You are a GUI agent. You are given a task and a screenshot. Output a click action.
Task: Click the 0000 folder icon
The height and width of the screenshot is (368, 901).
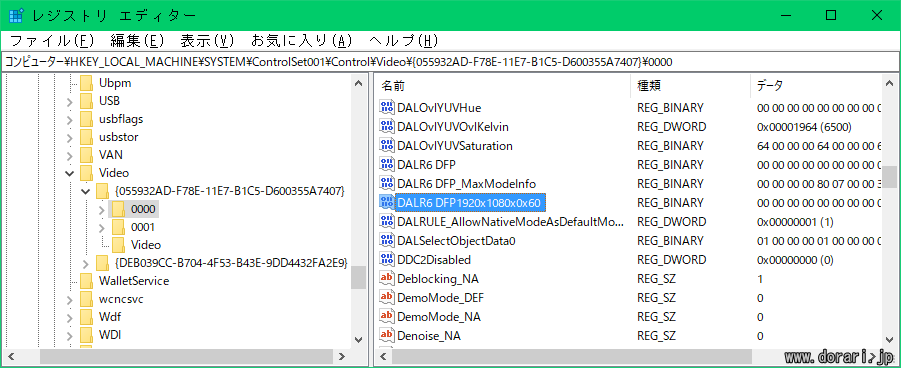pyautogui.click(x=118, y=209)
